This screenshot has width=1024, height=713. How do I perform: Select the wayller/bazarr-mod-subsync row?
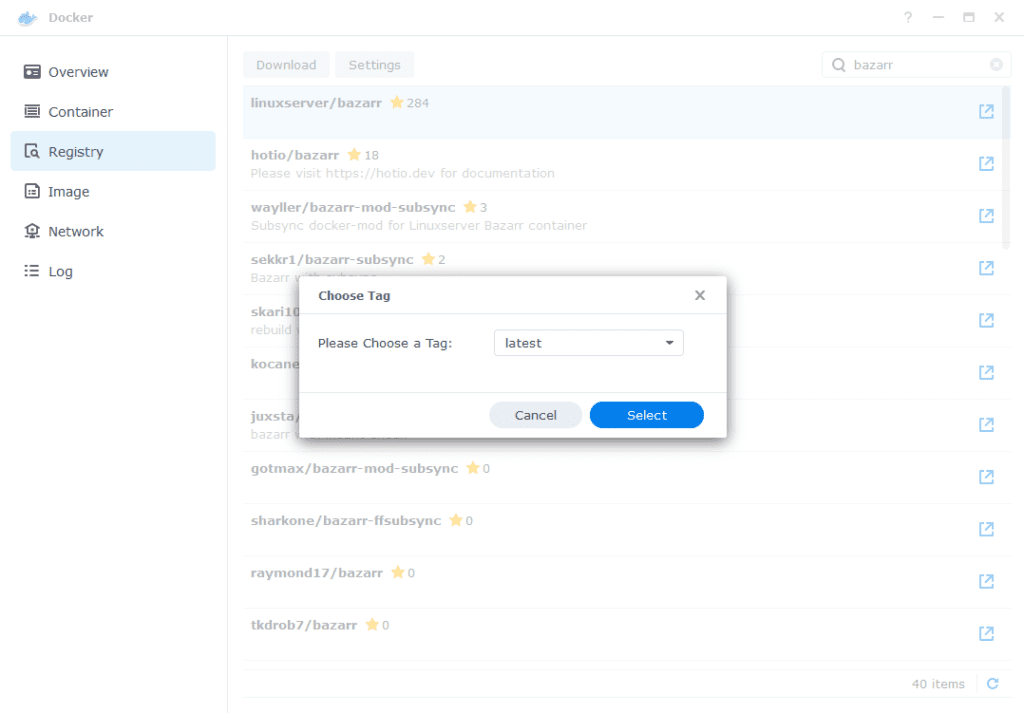tap(622, 216)
